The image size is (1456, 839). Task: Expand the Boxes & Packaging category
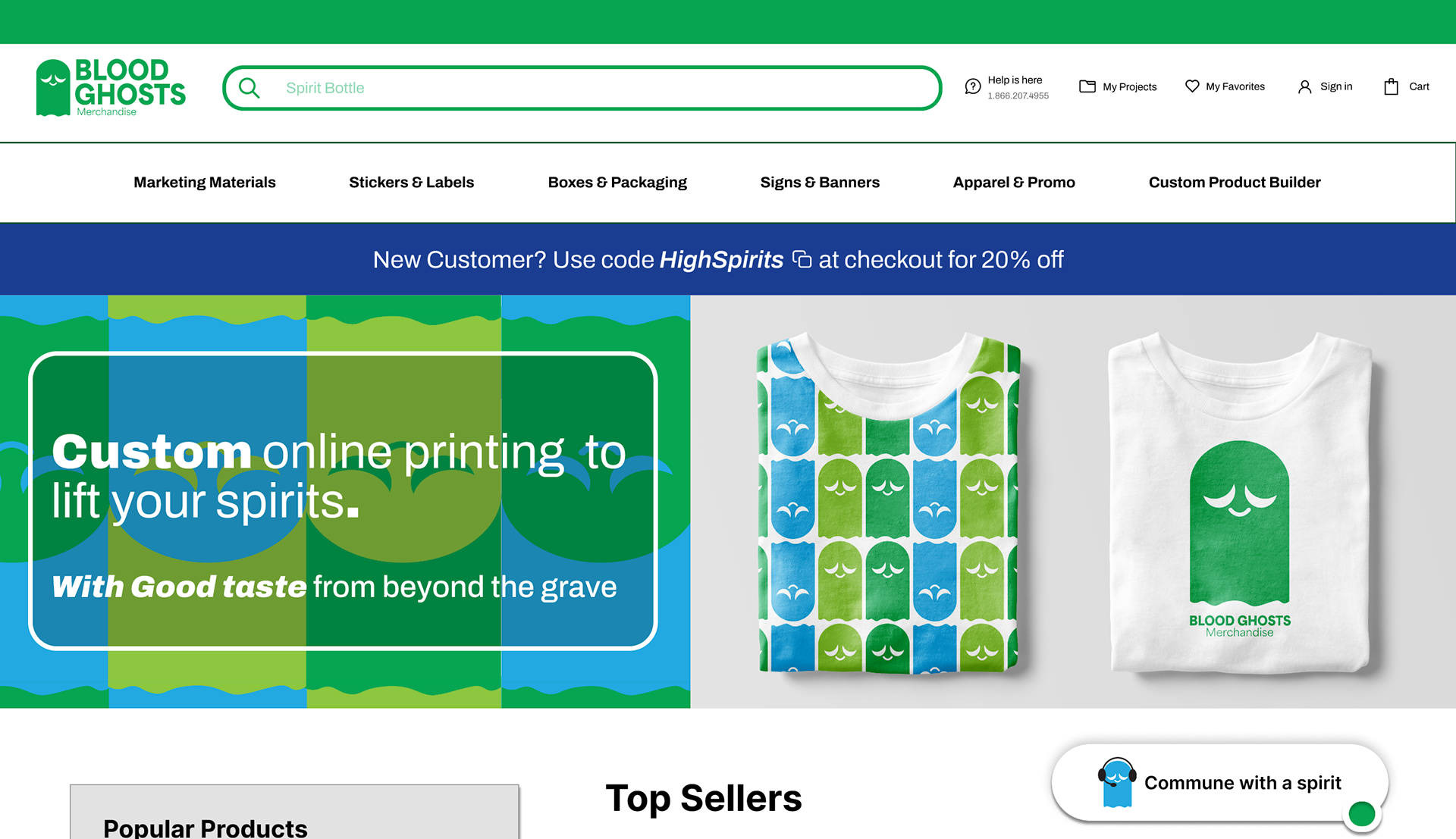tap(617, 183)
